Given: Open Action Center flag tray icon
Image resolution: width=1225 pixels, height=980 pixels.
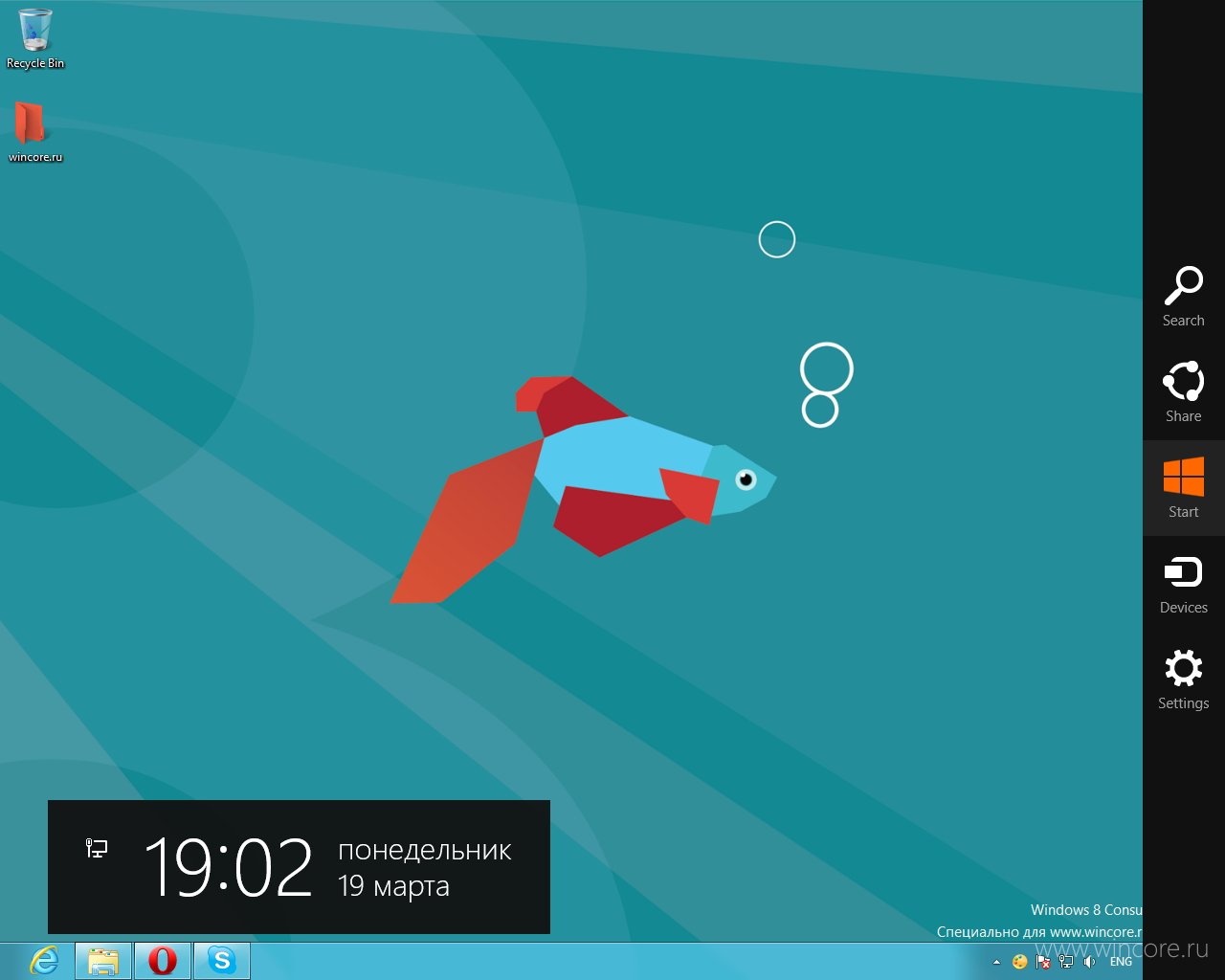Looking at the screenshot, I should (x=1043, y=962).
